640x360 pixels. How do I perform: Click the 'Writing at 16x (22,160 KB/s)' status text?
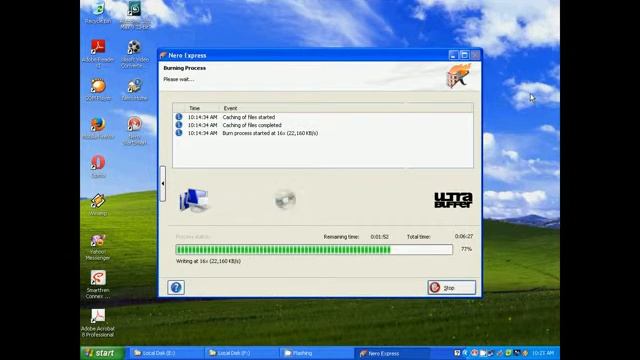coord(208,261)
